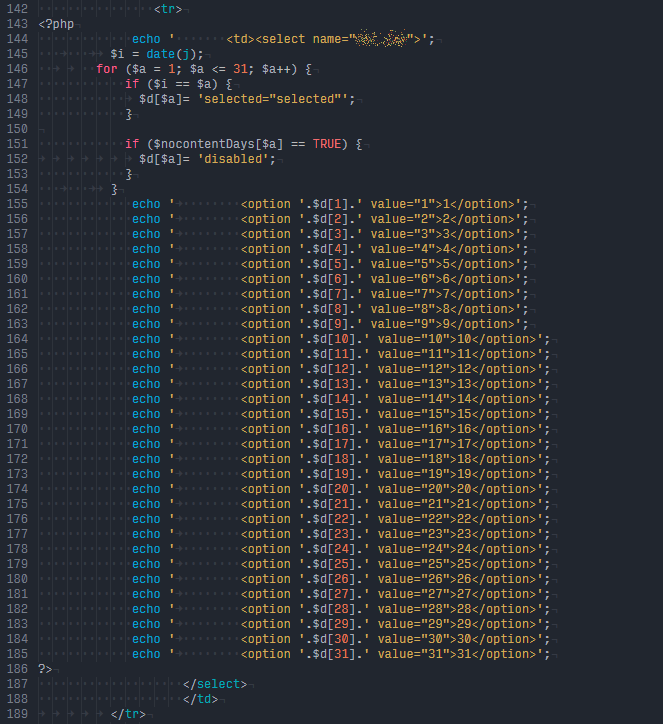Click the 'if ($i == $a)' condition
This screenshot has height=724, width=663.
pos(171,84)
